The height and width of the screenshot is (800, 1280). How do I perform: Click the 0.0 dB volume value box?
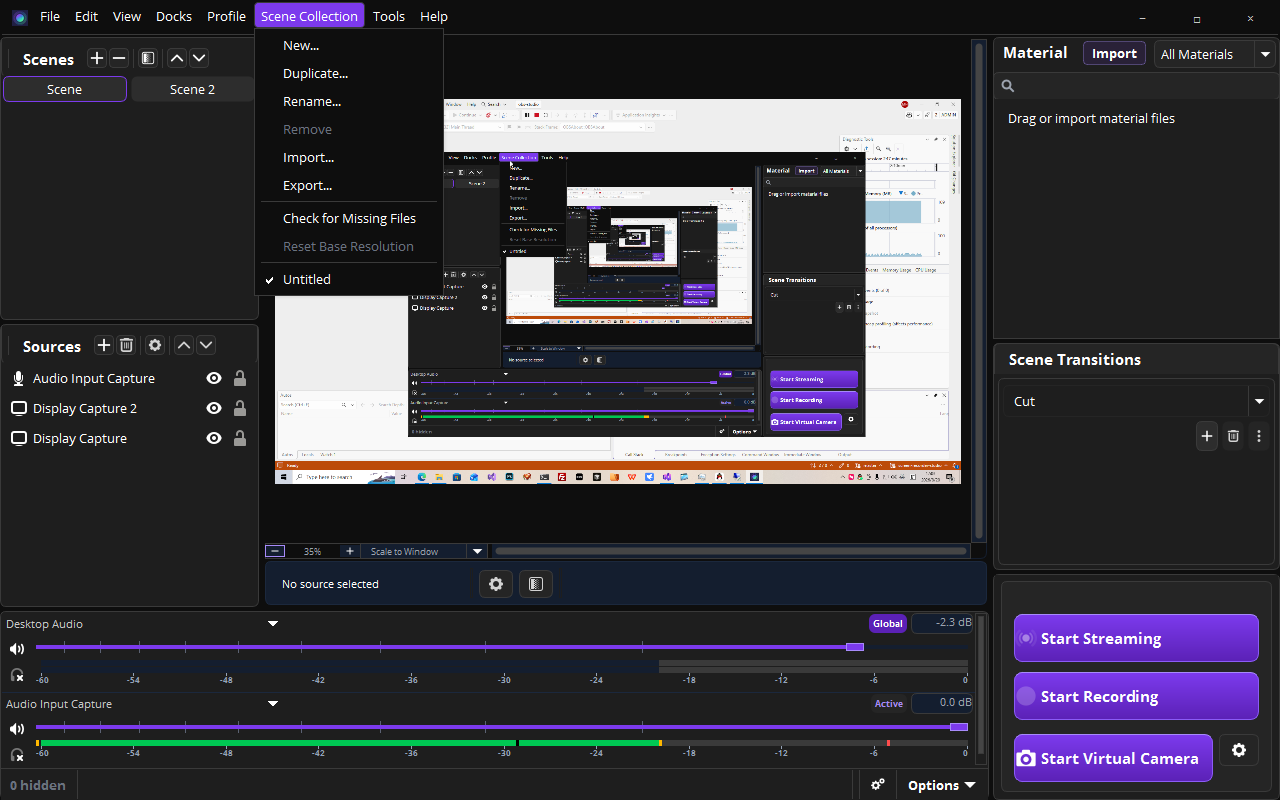(x=942, y=703)
